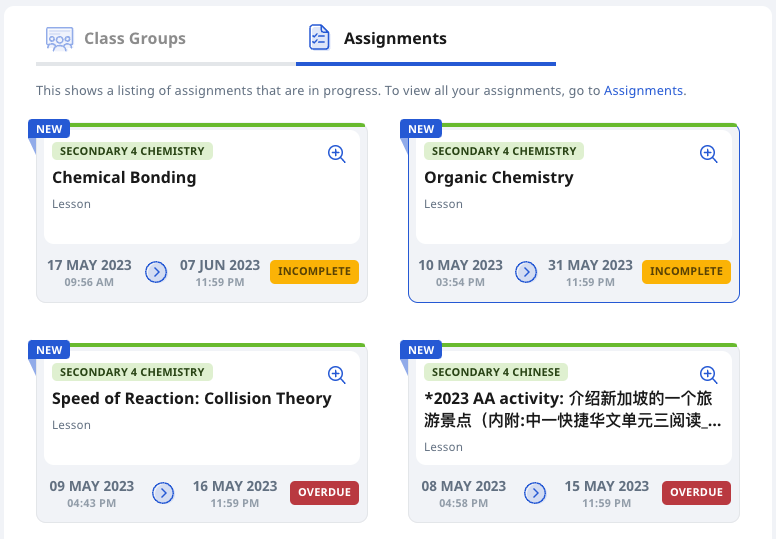776x539 pixels.
Task: Open the *2023 AA activity Chinese lesson
Action: 572,409
